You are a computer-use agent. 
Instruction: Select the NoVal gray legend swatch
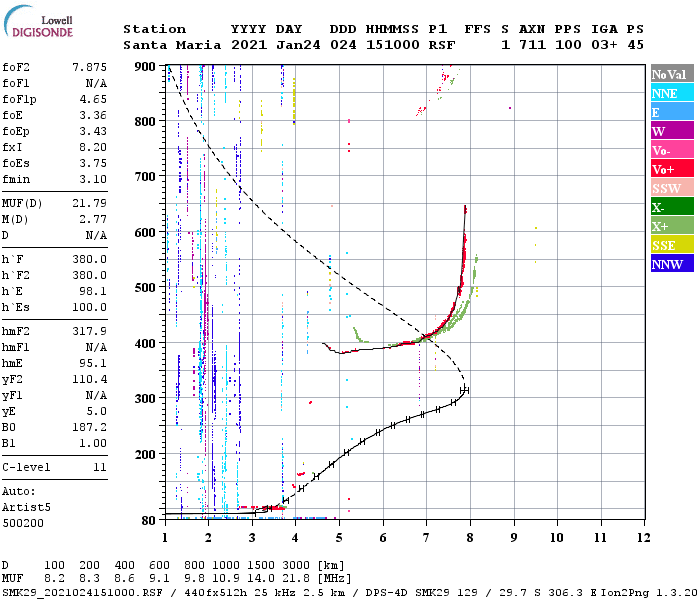[x=672, y=74]
